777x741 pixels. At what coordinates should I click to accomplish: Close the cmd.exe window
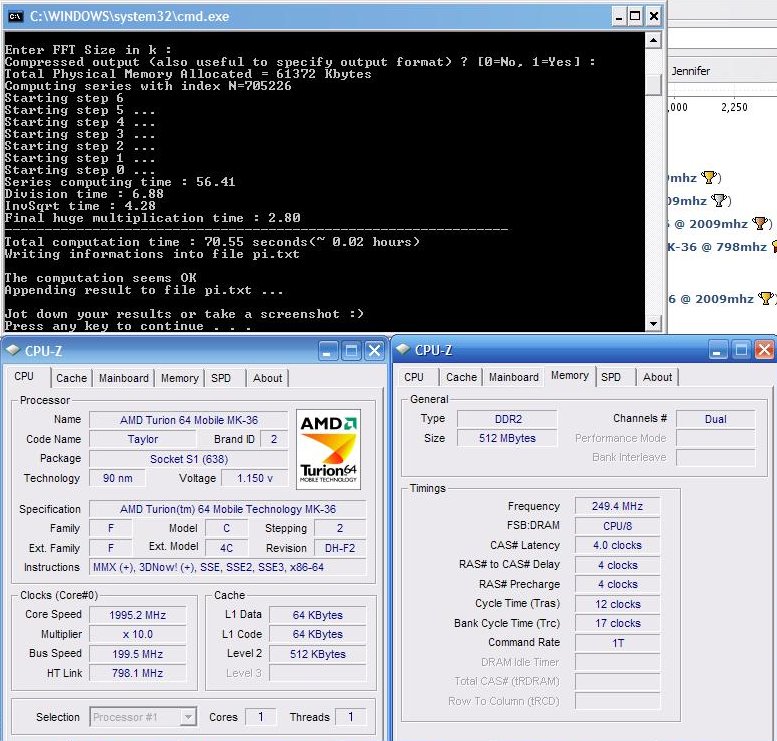click(654, 16)
